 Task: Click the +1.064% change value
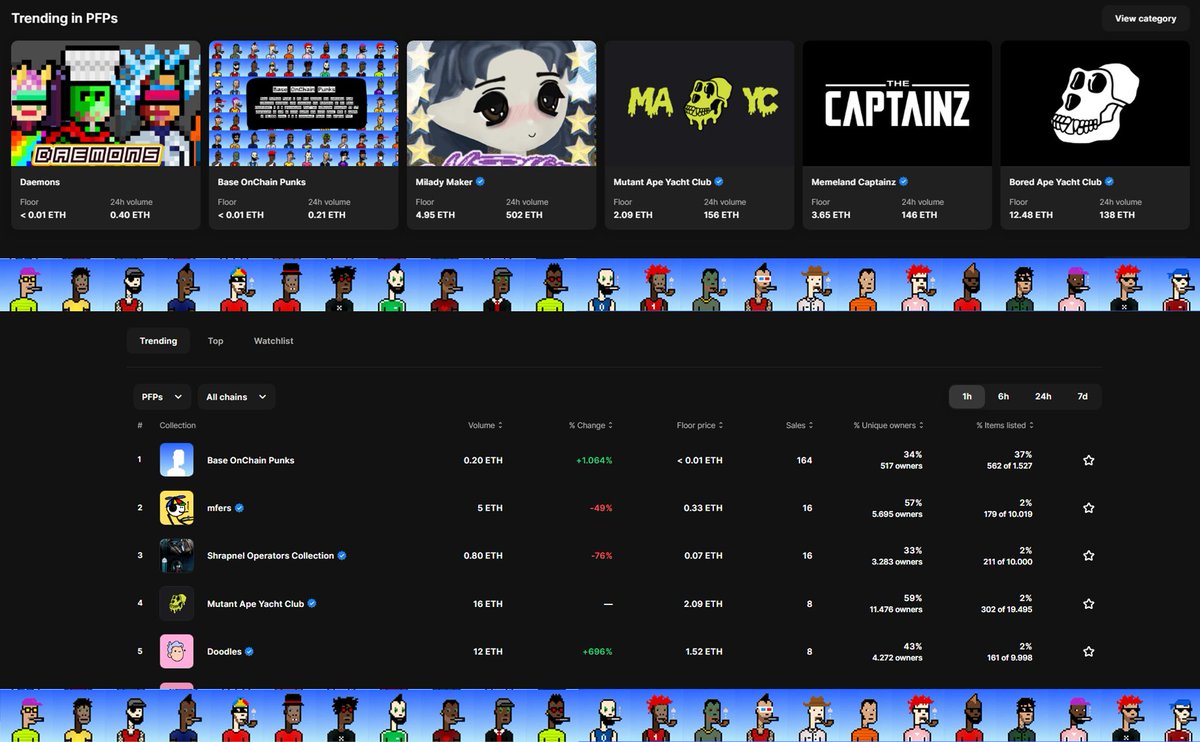594,460
